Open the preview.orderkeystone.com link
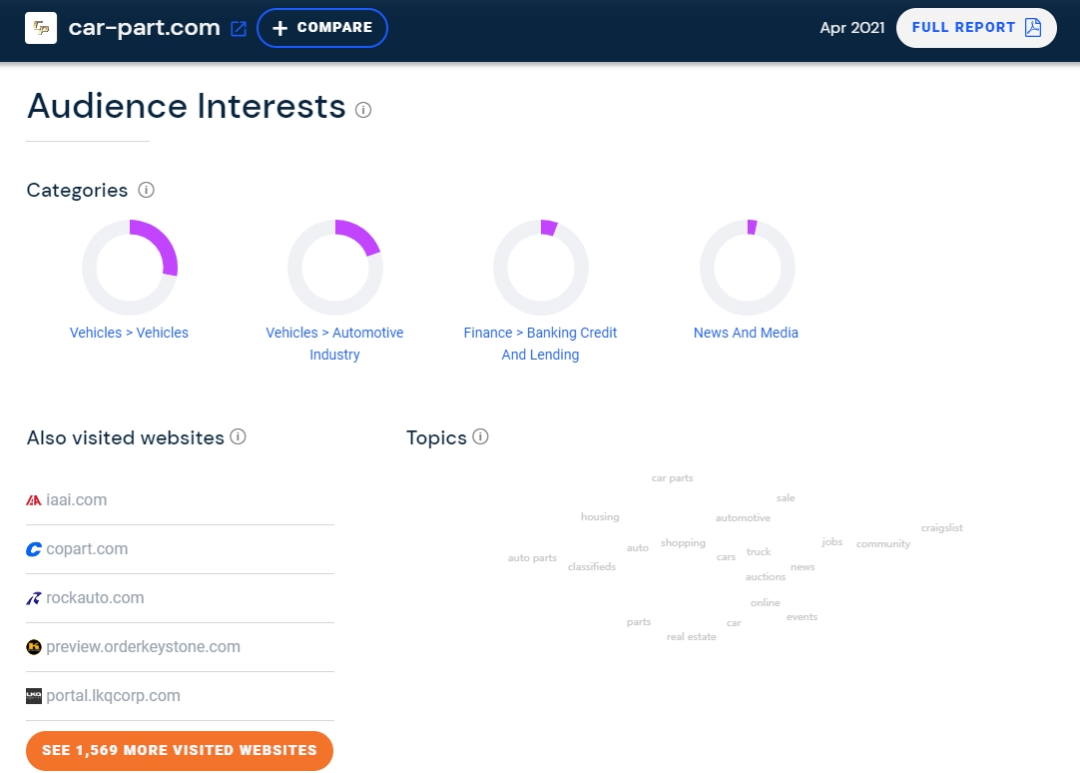 142,646
